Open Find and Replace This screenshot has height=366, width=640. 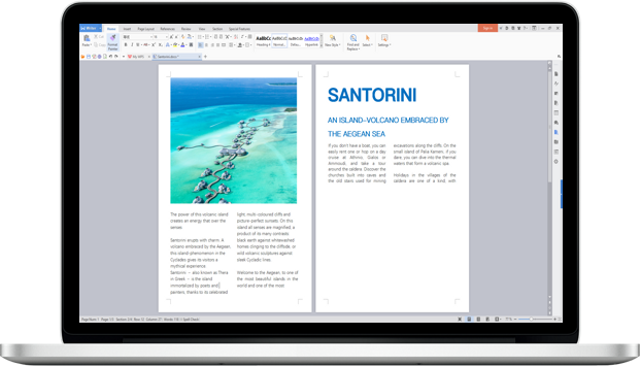pos(353,42)
